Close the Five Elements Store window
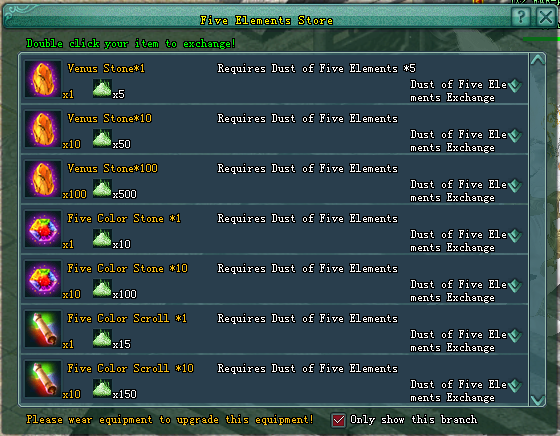The image size is (560, 436). 546,16
